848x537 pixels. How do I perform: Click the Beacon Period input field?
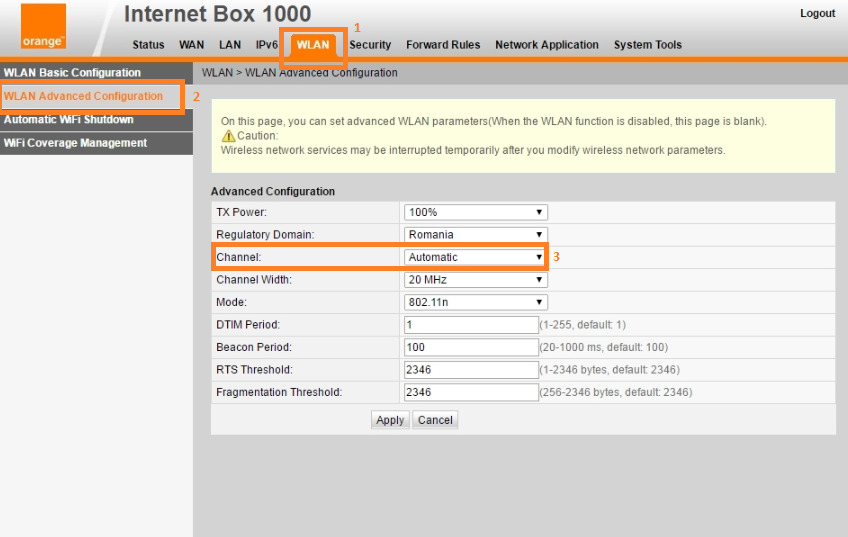tap(471, 347)
